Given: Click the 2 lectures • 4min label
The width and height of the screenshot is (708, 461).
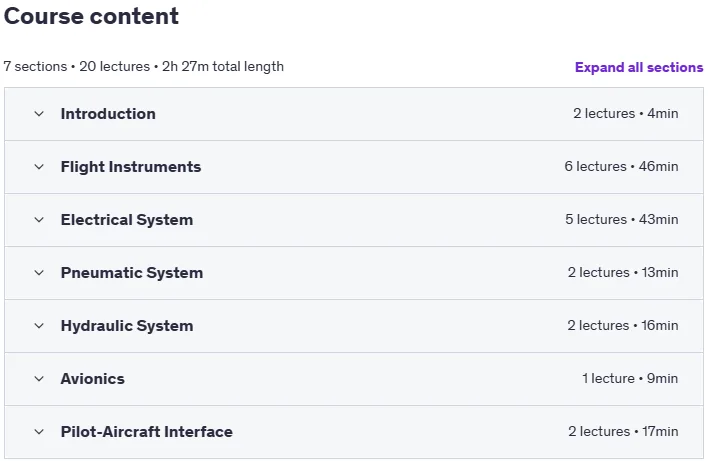Looking at the screenshot, I should pyautogui.click(x=626, y=113).
